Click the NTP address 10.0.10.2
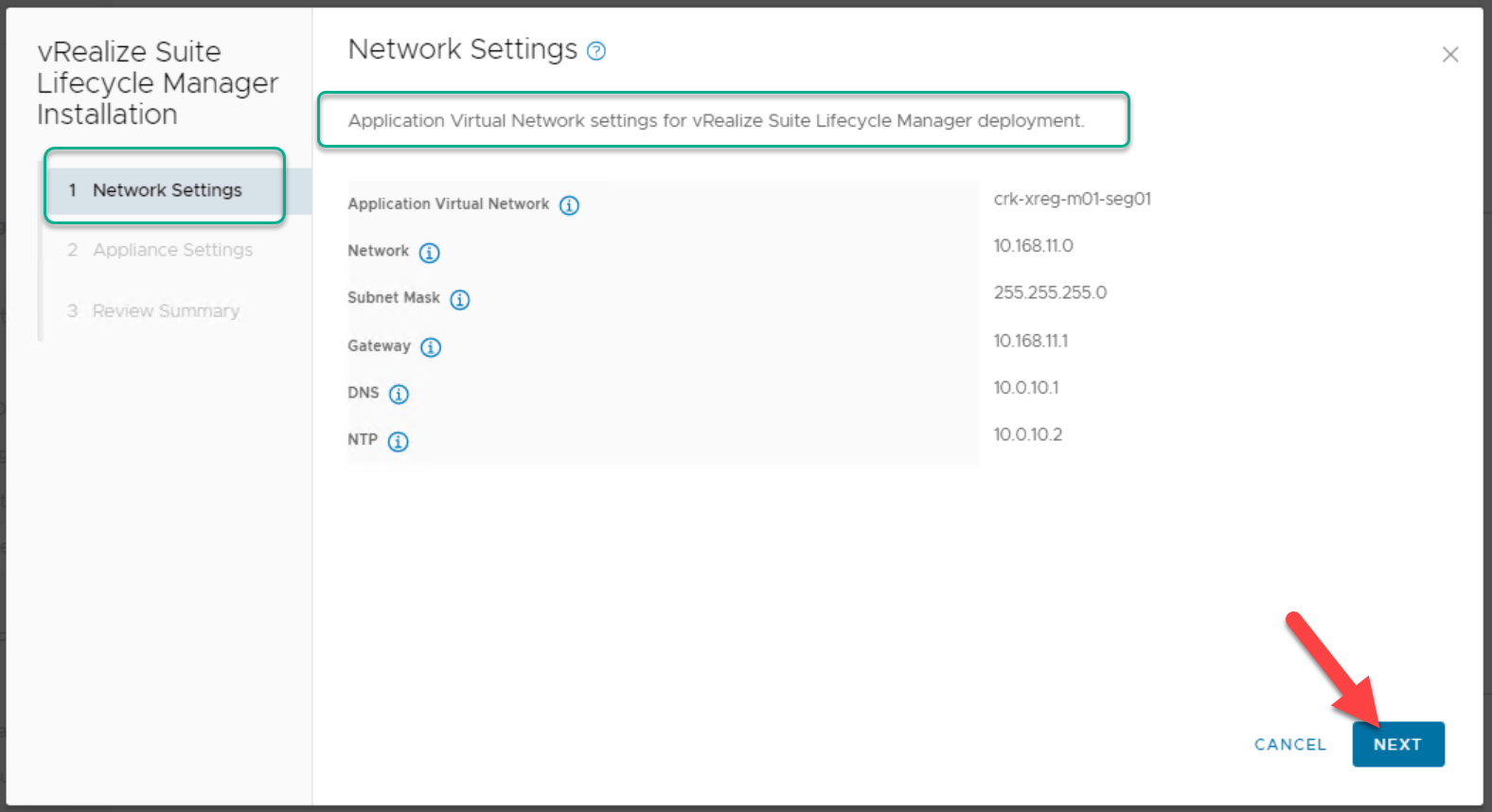Viewport: 1492px width, 812px height. tap(1027, 434)
